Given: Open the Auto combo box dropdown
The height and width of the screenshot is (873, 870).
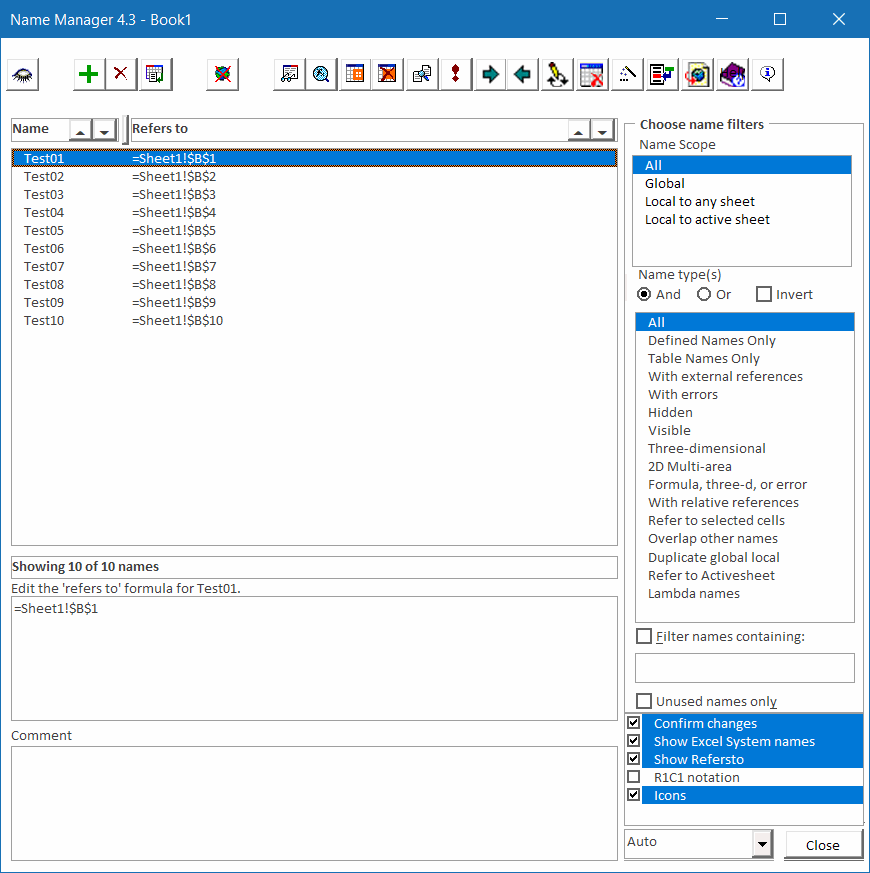Looking at the screenshot, I should click(762, 844).
